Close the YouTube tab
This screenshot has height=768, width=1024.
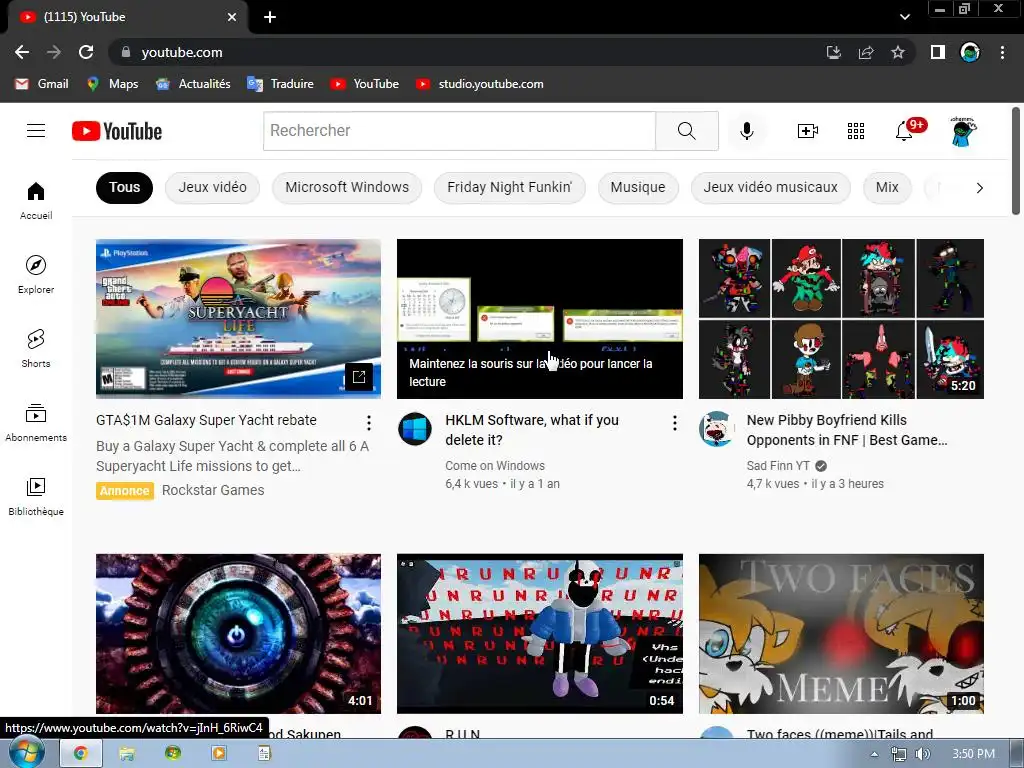coord(232,17)
